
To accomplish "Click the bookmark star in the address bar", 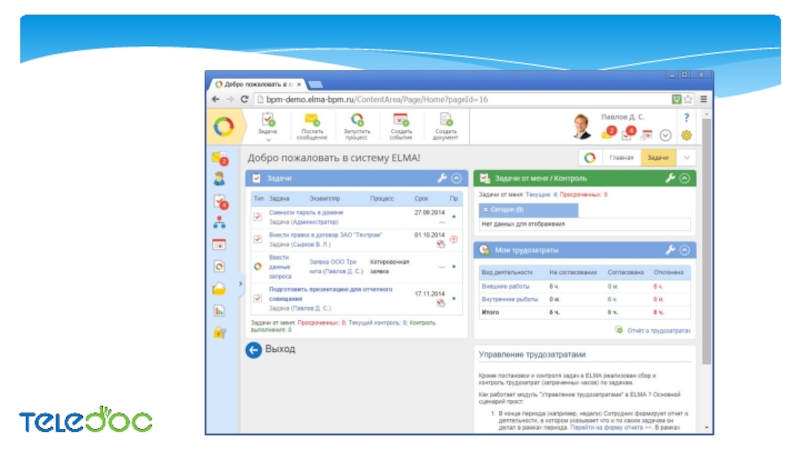I will [688, 99].
